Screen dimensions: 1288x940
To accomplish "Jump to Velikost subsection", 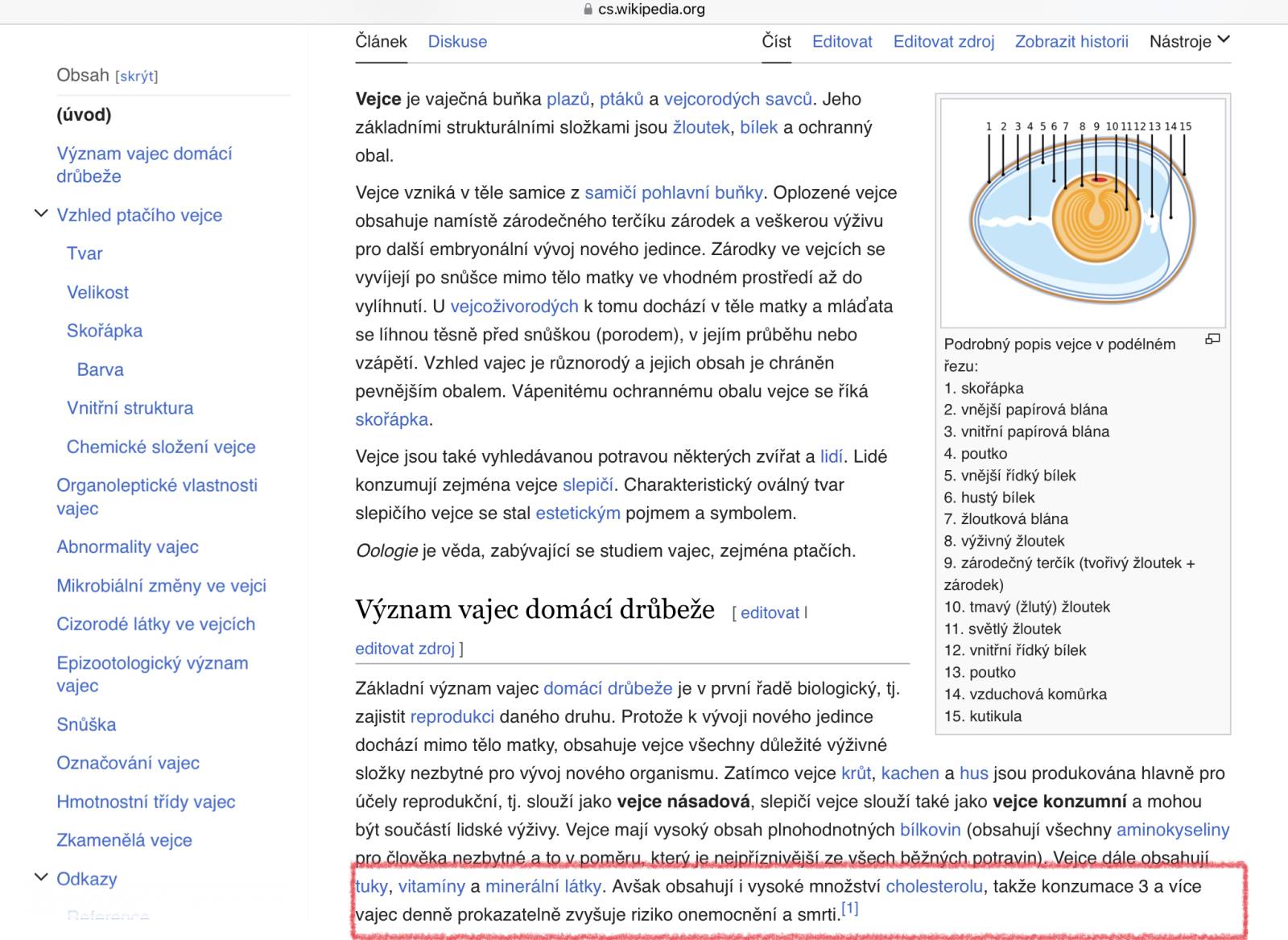I will [97, 292].
